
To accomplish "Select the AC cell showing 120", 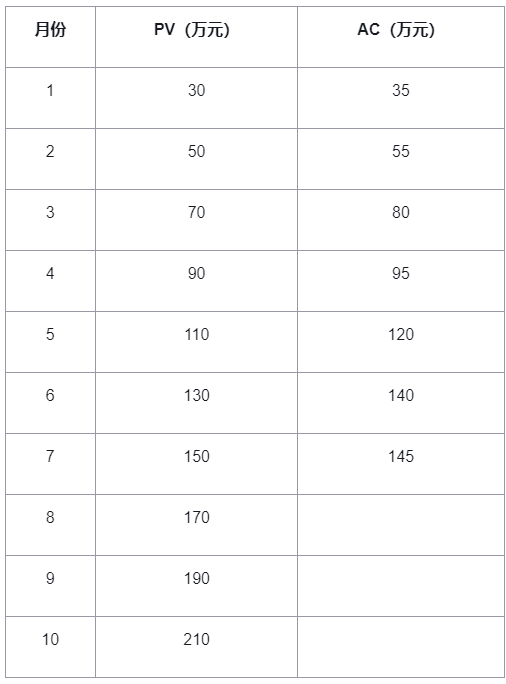I will click(x=400, y=342).
